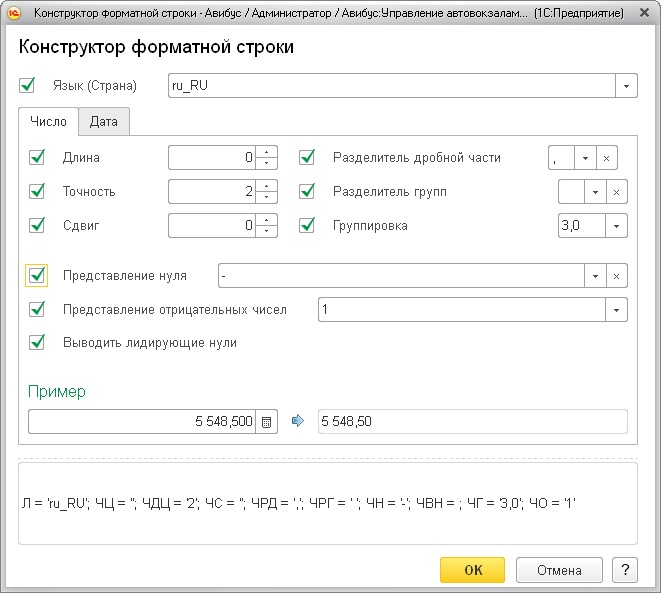Screen dimensions: 661x593
Task: Confirm with the OK button
Action: tap(473, 570)
